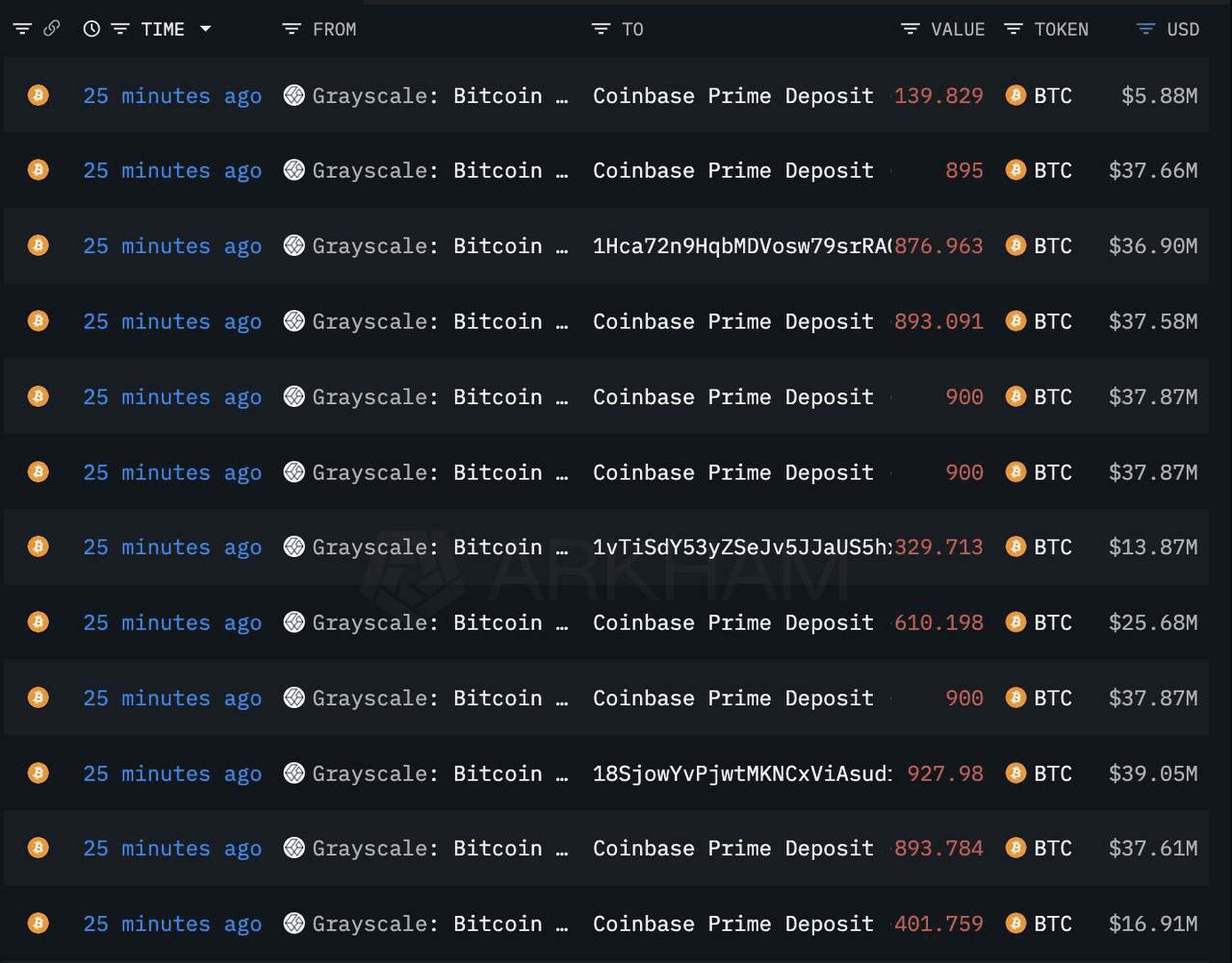
Task: Click Coinbase Prime Deposit on the 139.829 row
Action: coord(732,95)
